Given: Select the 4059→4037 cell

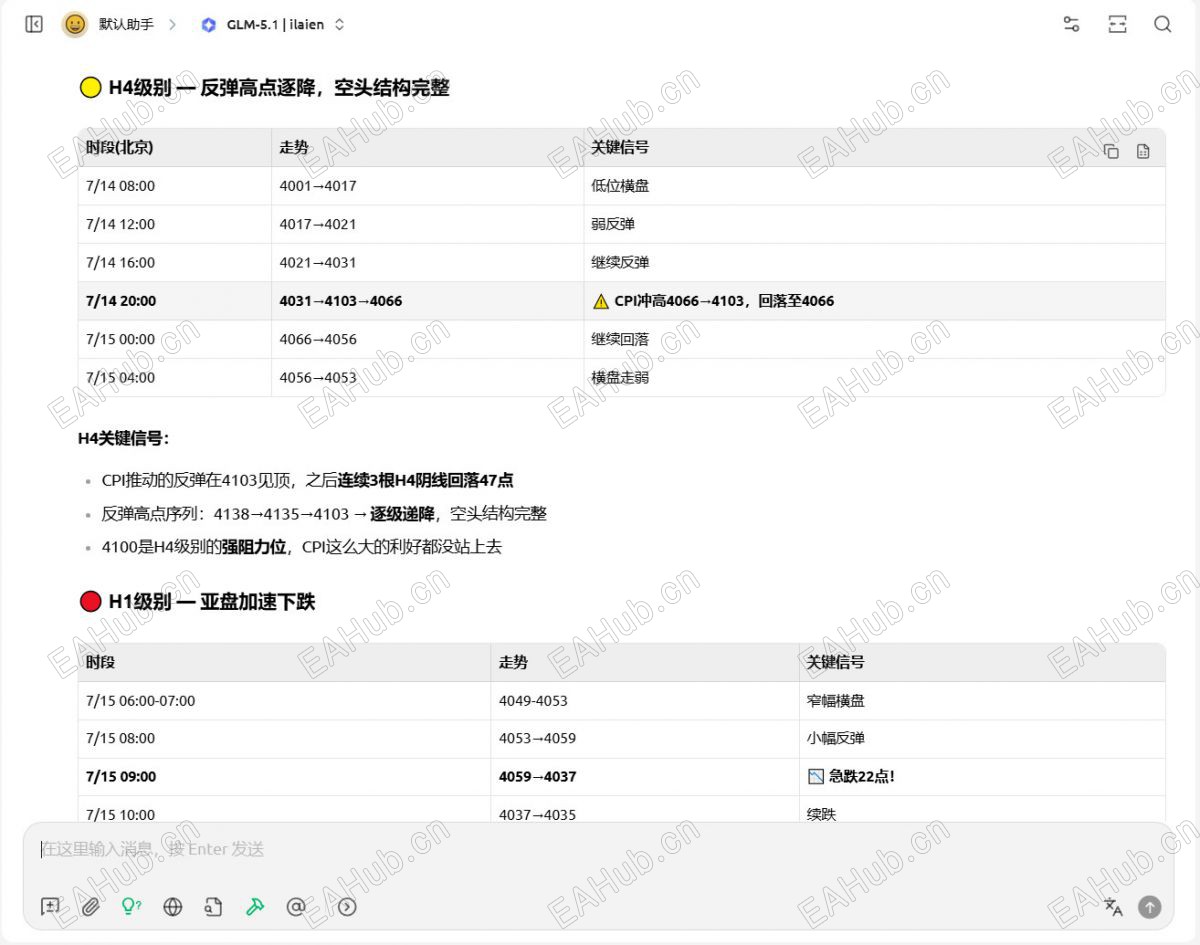Looking at the screenshot, I should pos(644,777).
